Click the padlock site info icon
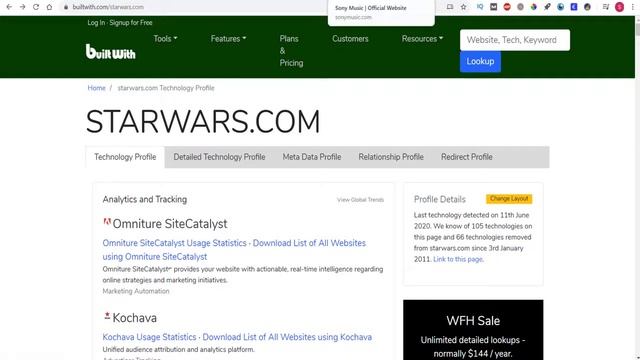Image resolution: width=640 pixels, height=360 pixels. (66, 7)
